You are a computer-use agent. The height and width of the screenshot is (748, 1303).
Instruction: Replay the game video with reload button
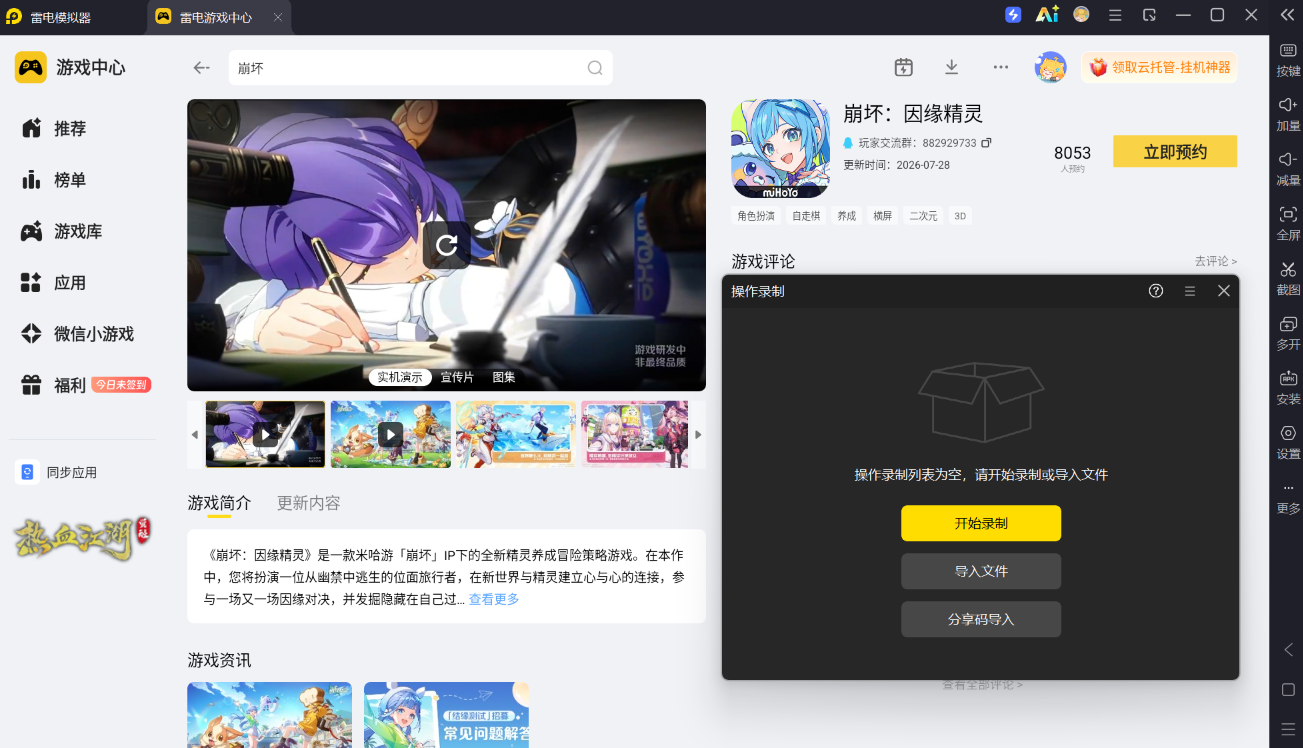447,245
